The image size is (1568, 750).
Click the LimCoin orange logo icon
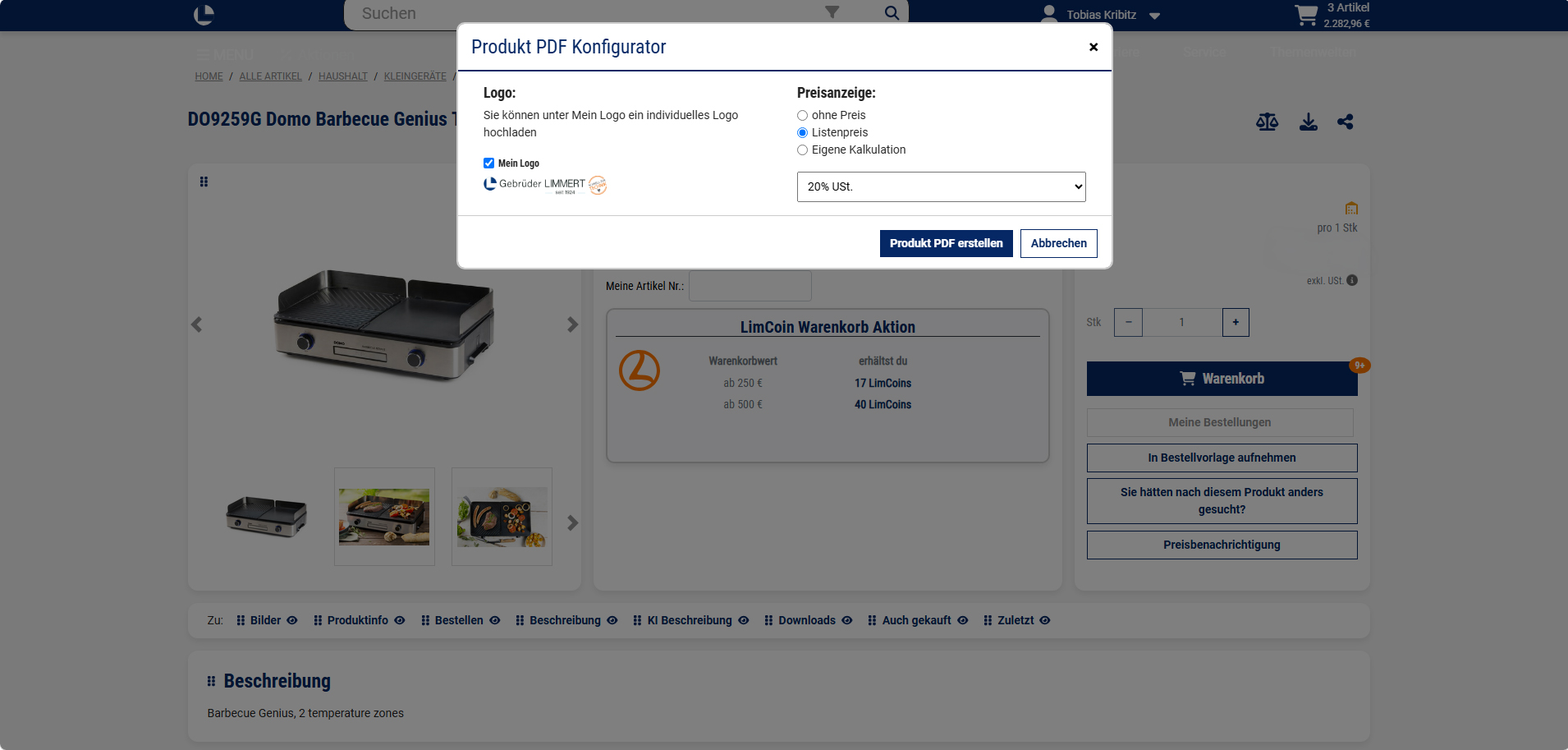coord(640,370)
